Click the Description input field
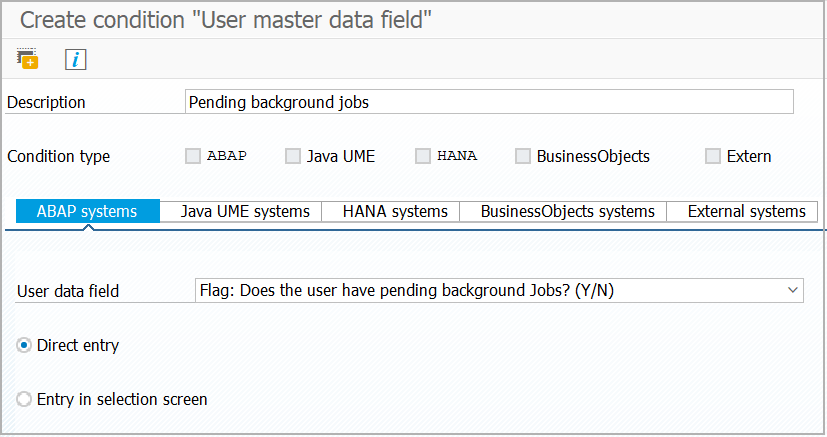This screenshot has width=827, height=437. [x=489, y=102]
